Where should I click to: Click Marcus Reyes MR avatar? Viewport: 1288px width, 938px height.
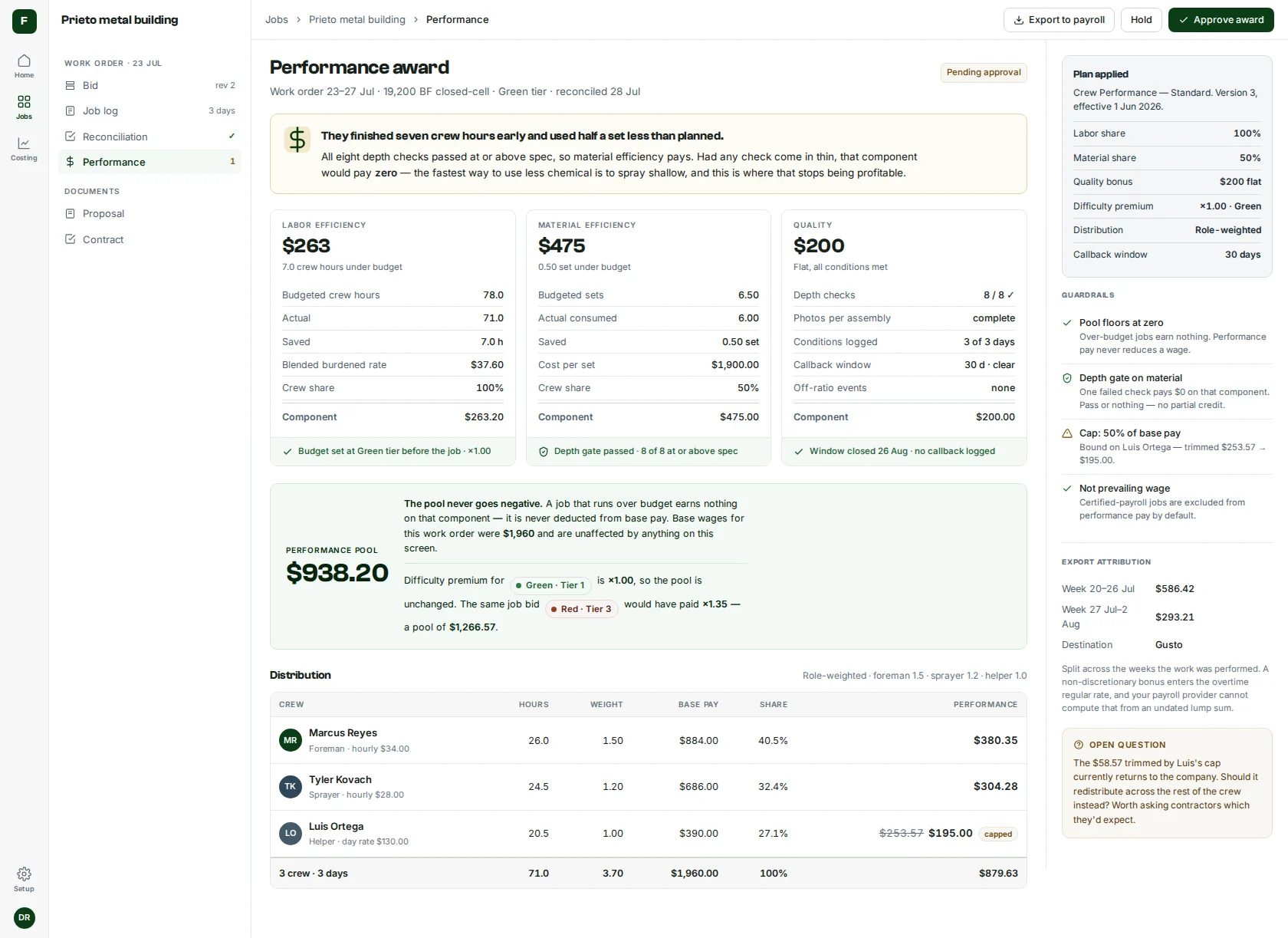pyautogui.click(x=291, y=740)
